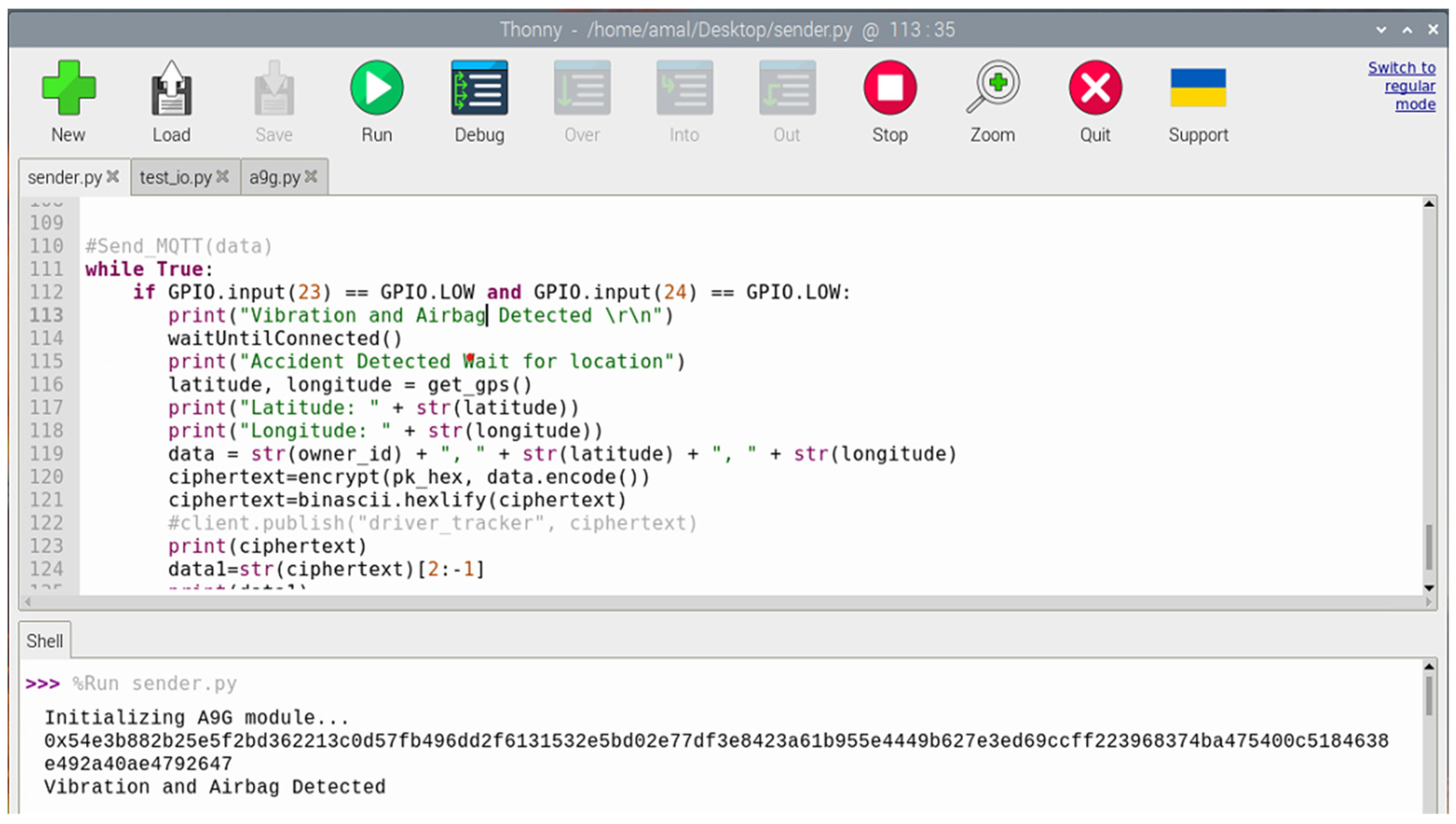Click the editor scrollbar down arrow
This screenshot has width=1456, height=824.
[1429, 588]
